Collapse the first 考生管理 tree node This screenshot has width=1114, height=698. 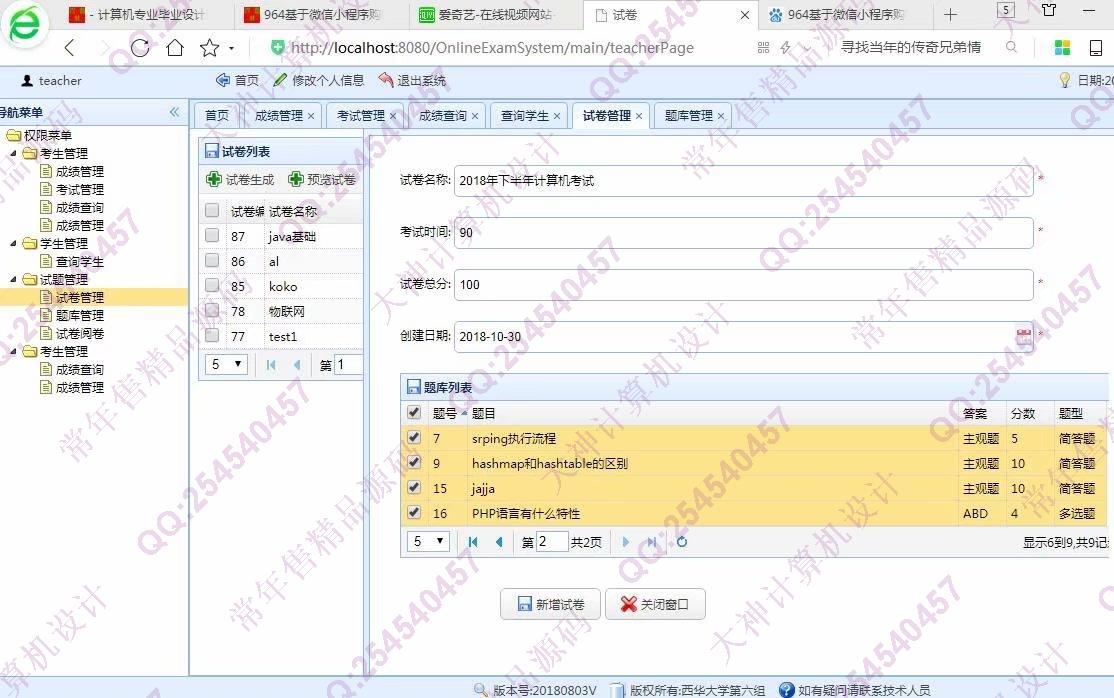tap(13, 153)
